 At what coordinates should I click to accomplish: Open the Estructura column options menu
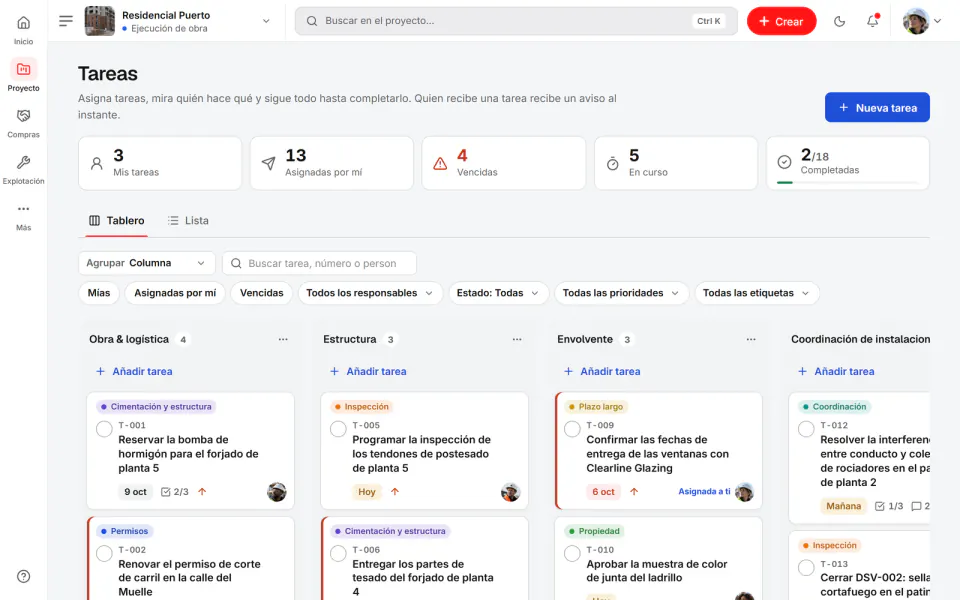[x=517, y=339]
